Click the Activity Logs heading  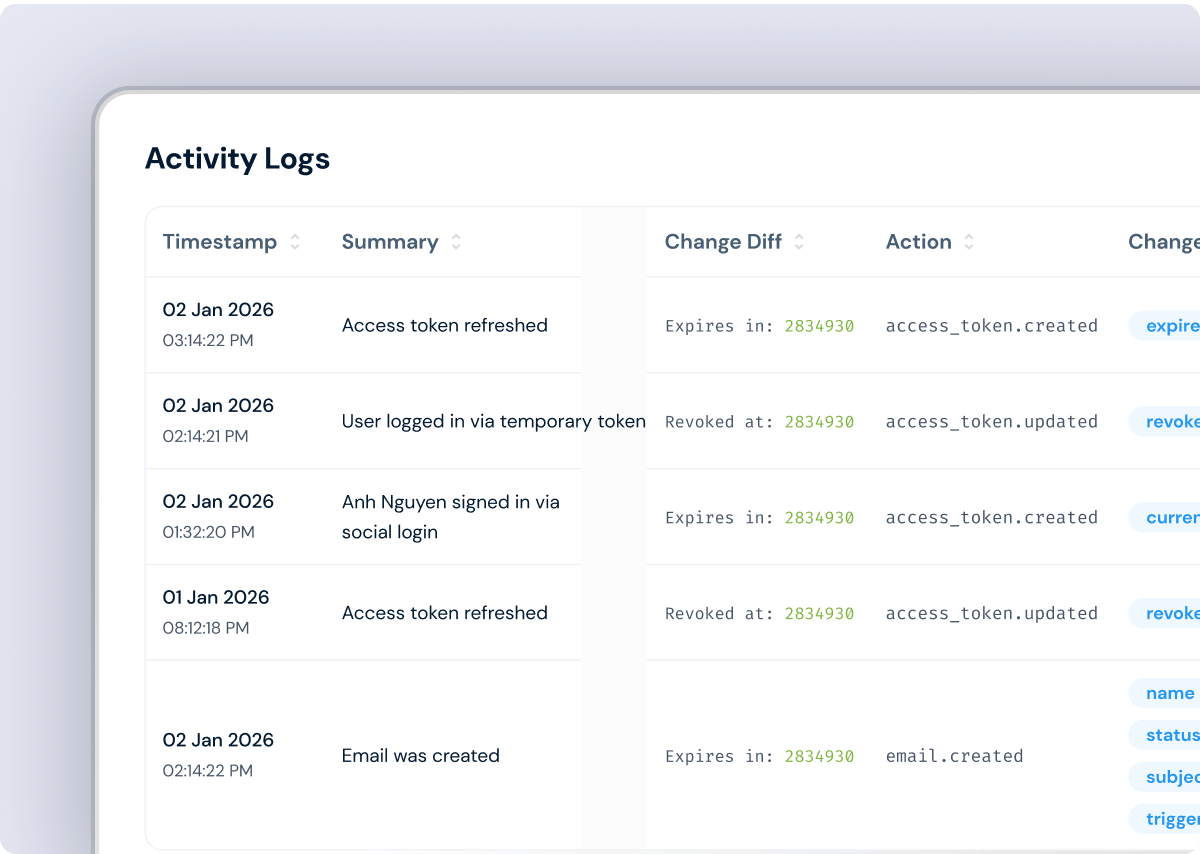click(237, 159)
